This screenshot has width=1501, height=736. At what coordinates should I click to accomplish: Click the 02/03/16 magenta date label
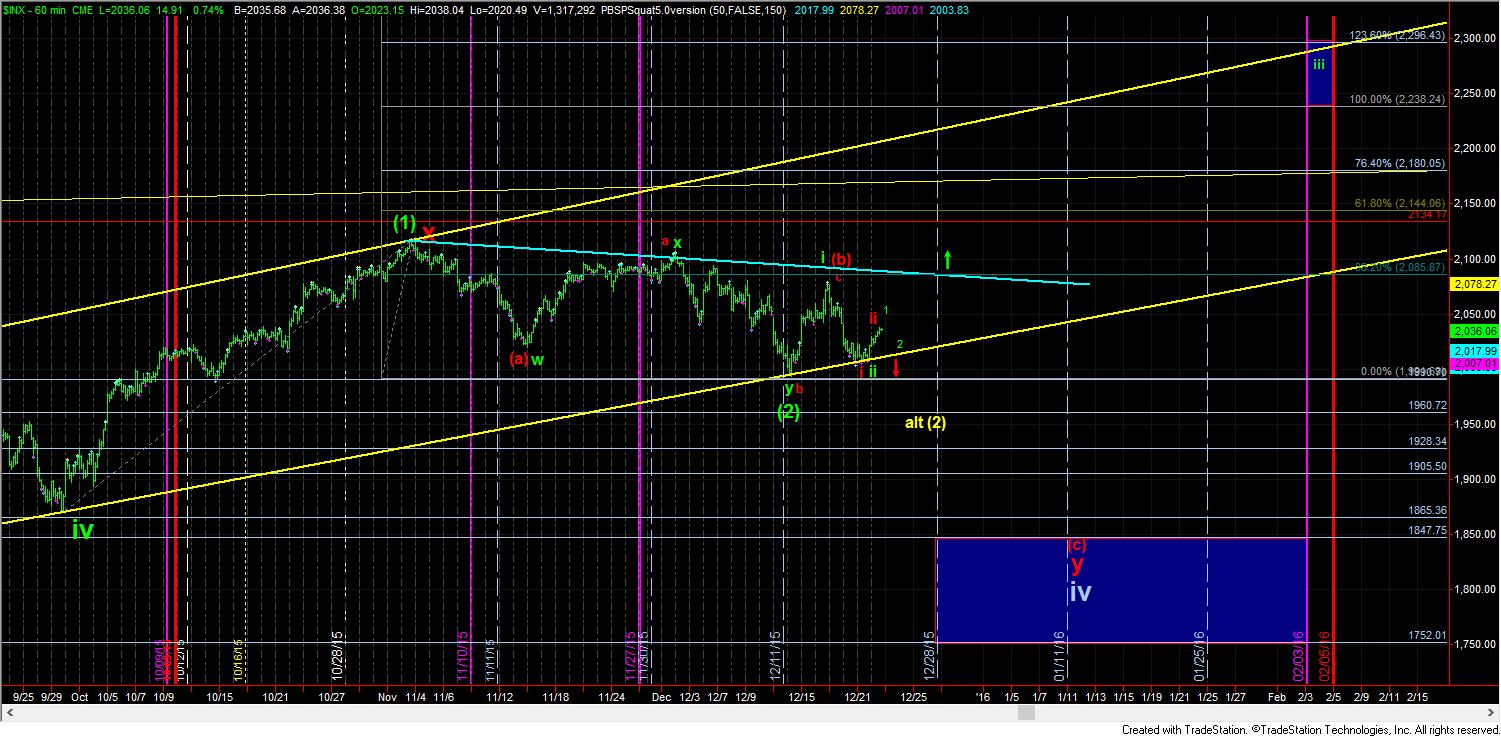pos(1298,654)
